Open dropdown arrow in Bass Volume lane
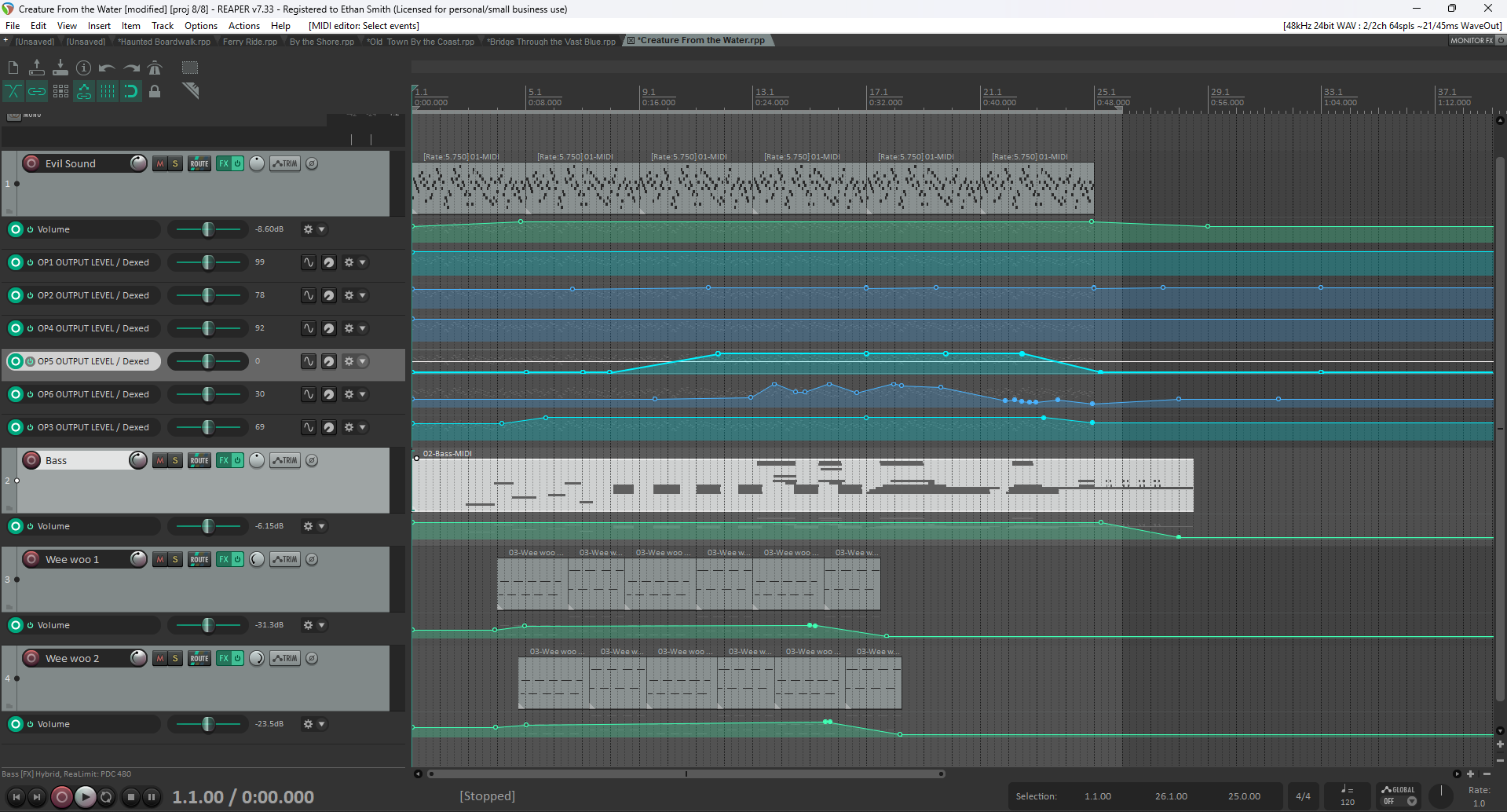The height and width of the screenshot is (812, 1507). coord(322,526)
